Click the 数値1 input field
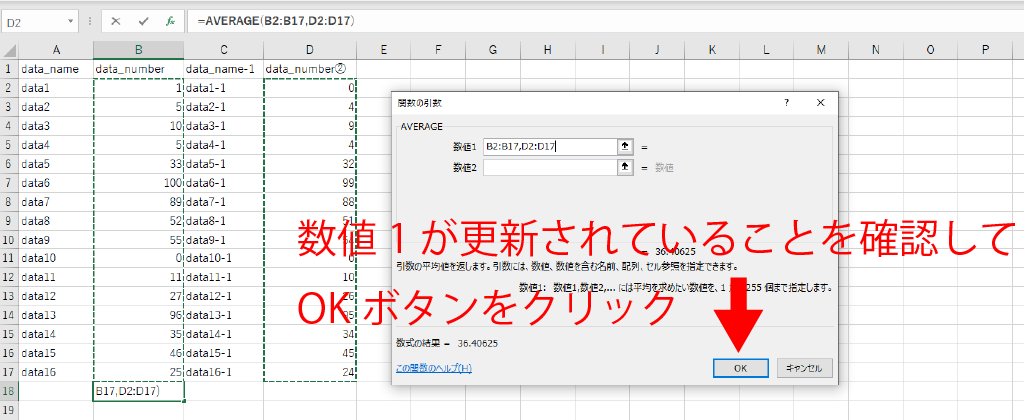The height and width of the screenshot is (420, 1024). point(548,146)
